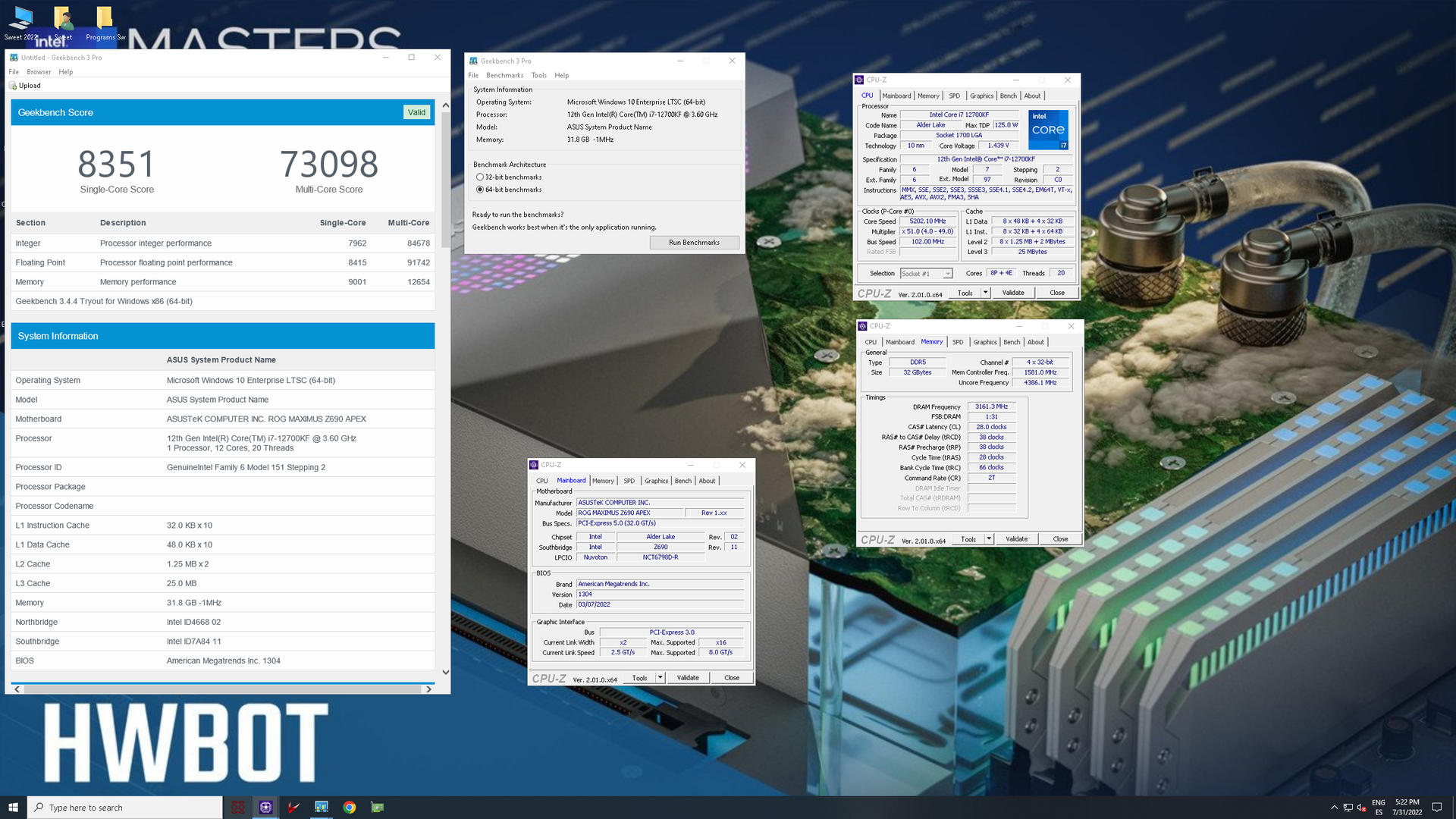This screenshot has width=1456, height=819.
Task: Open the Windows Start menu
Action: pos(13,808)
